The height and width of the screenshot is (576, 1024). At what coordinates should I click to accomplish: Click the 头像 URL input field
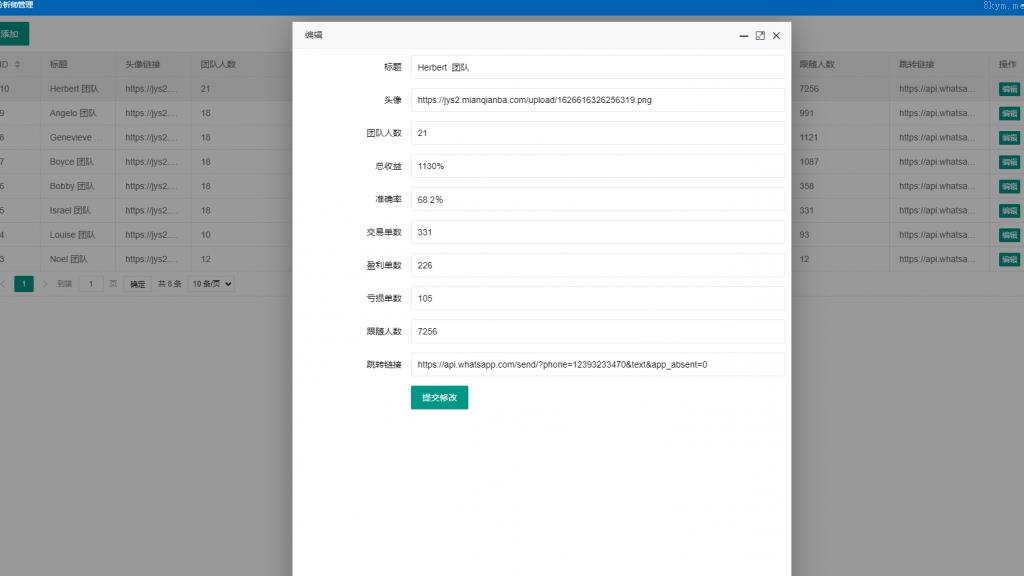click(597, 100)
